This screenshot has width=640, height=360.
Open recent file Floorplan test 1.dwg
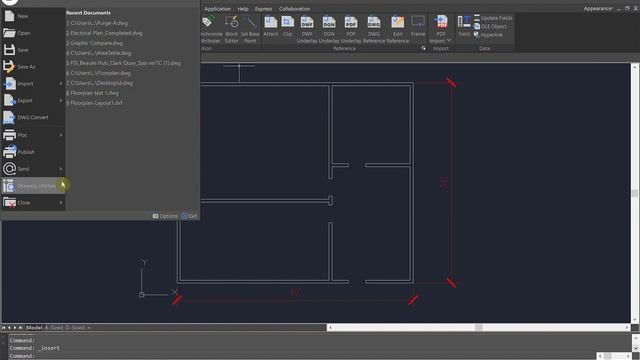tap(92, 93)
